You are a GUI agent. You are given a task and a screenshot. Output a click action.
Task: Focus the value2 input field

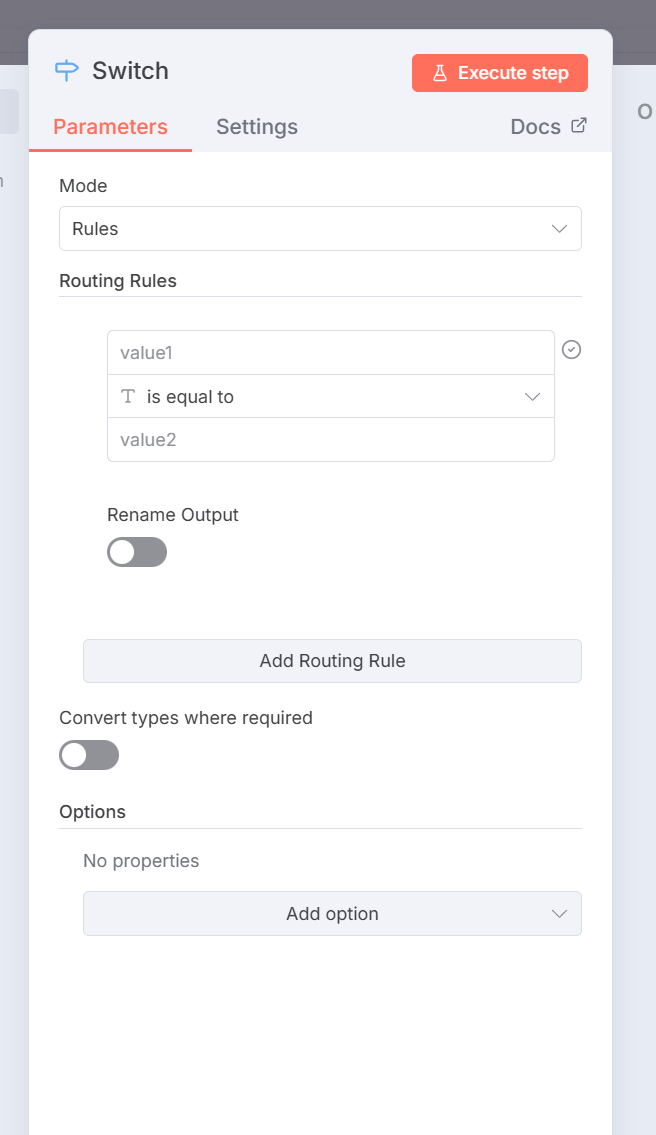click(330, 440)
